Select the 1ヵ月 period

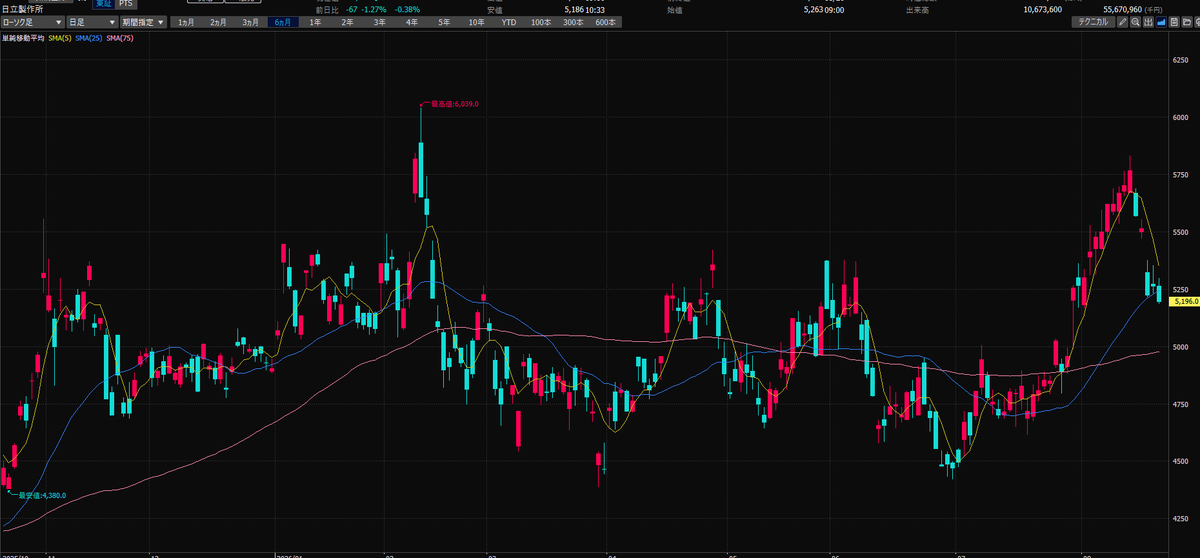pyautogui.click(x=187, y=22)
